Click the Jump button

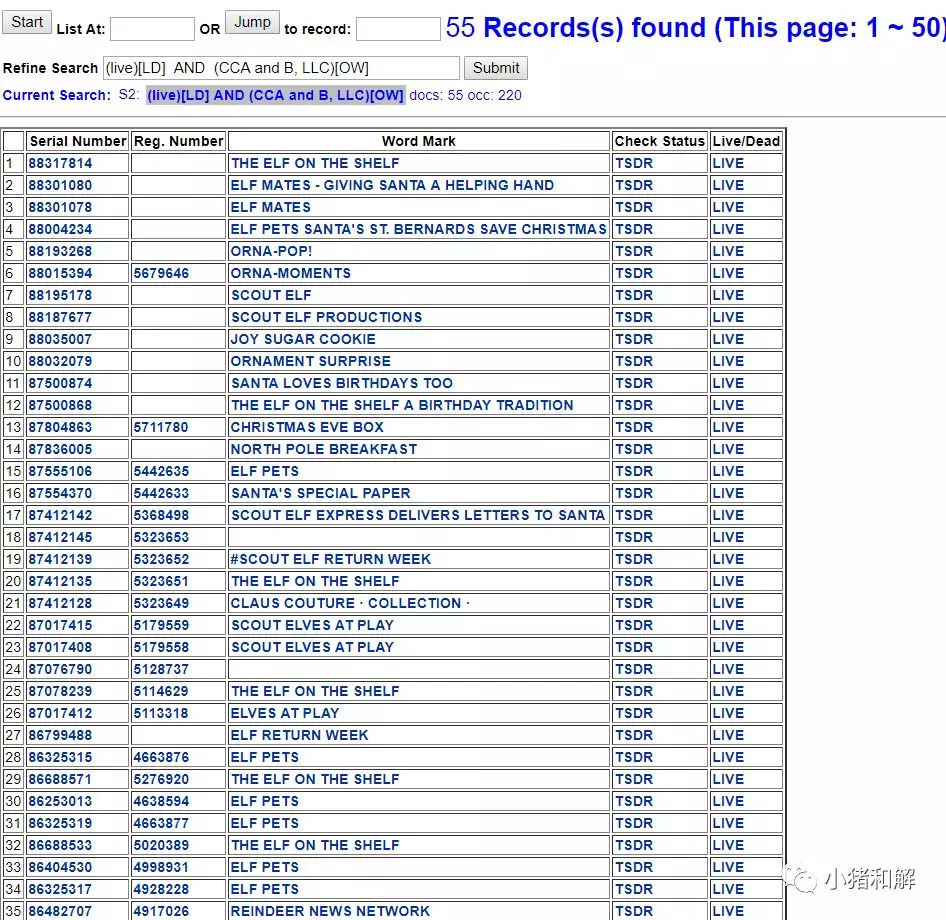[252, 22]
